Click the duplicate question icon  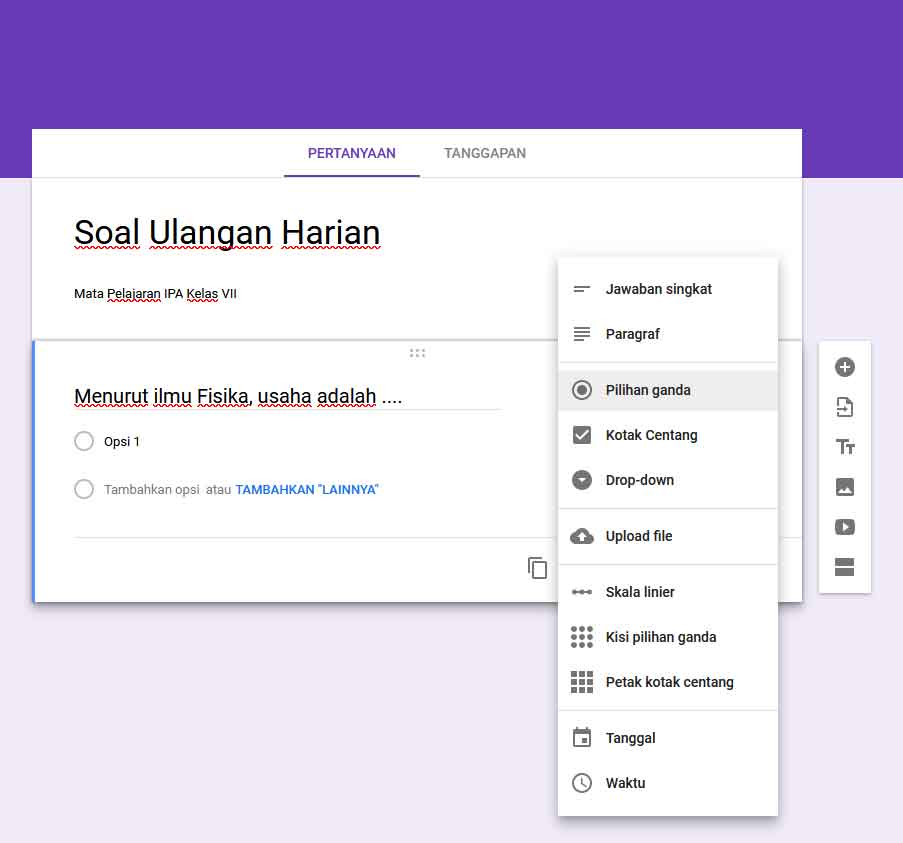(x=537, y=568)
